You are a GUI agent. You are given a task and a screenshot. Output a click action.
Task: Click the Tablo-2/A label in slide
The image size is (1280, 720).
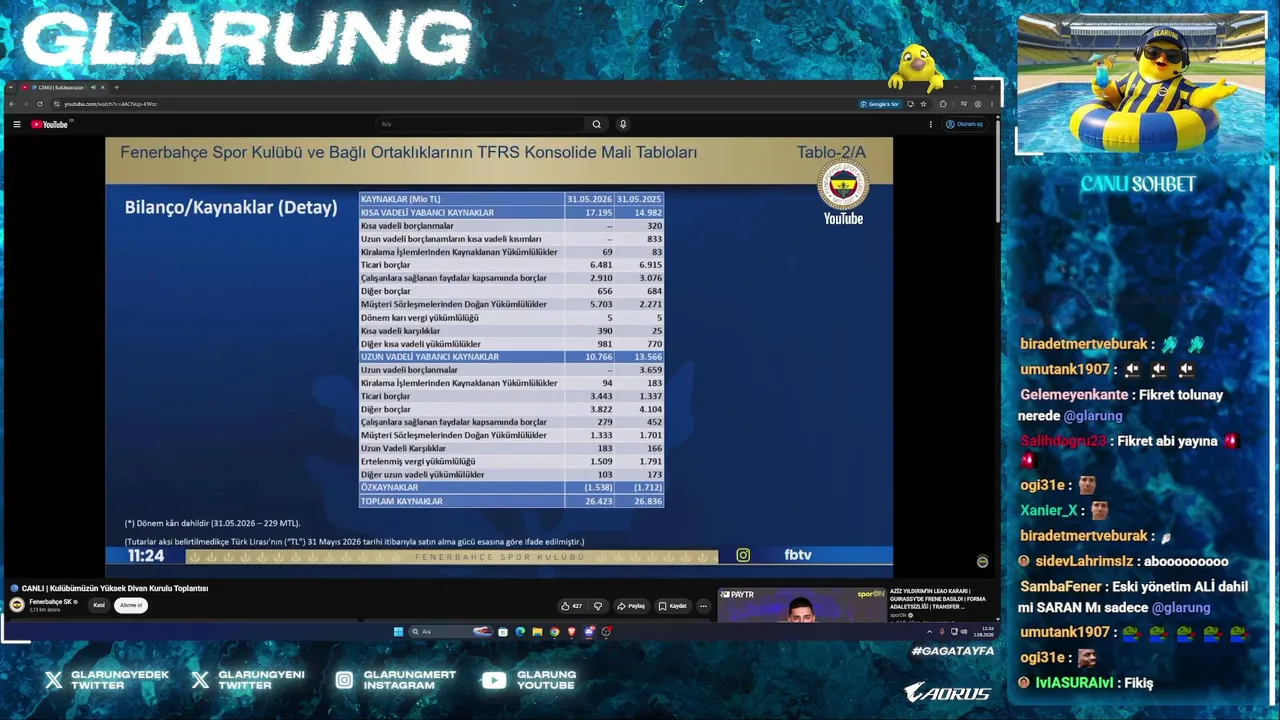(x=831, y=152)
